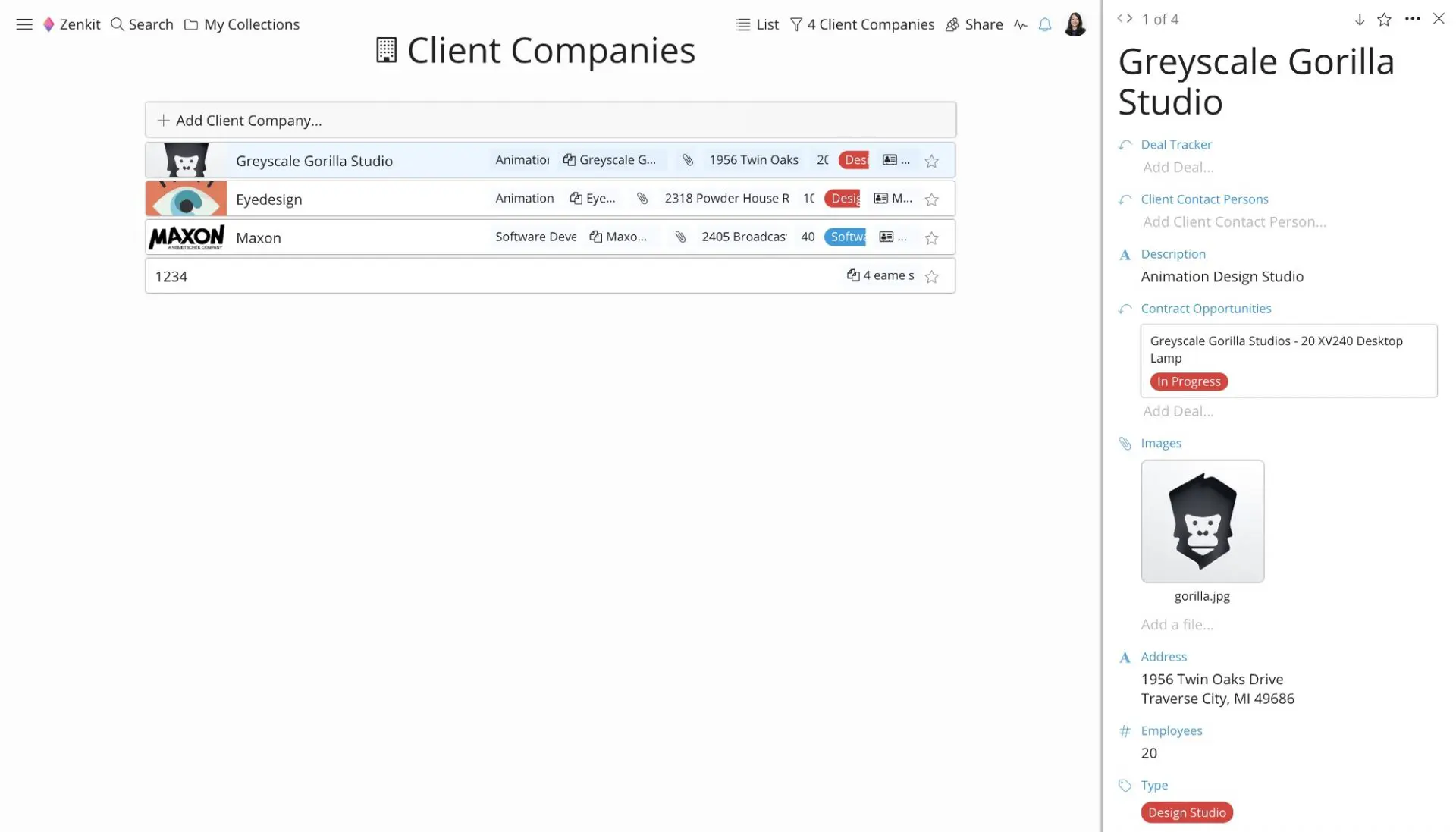
Task: Favorite the Eyedesign row
Action: (932, 199)
